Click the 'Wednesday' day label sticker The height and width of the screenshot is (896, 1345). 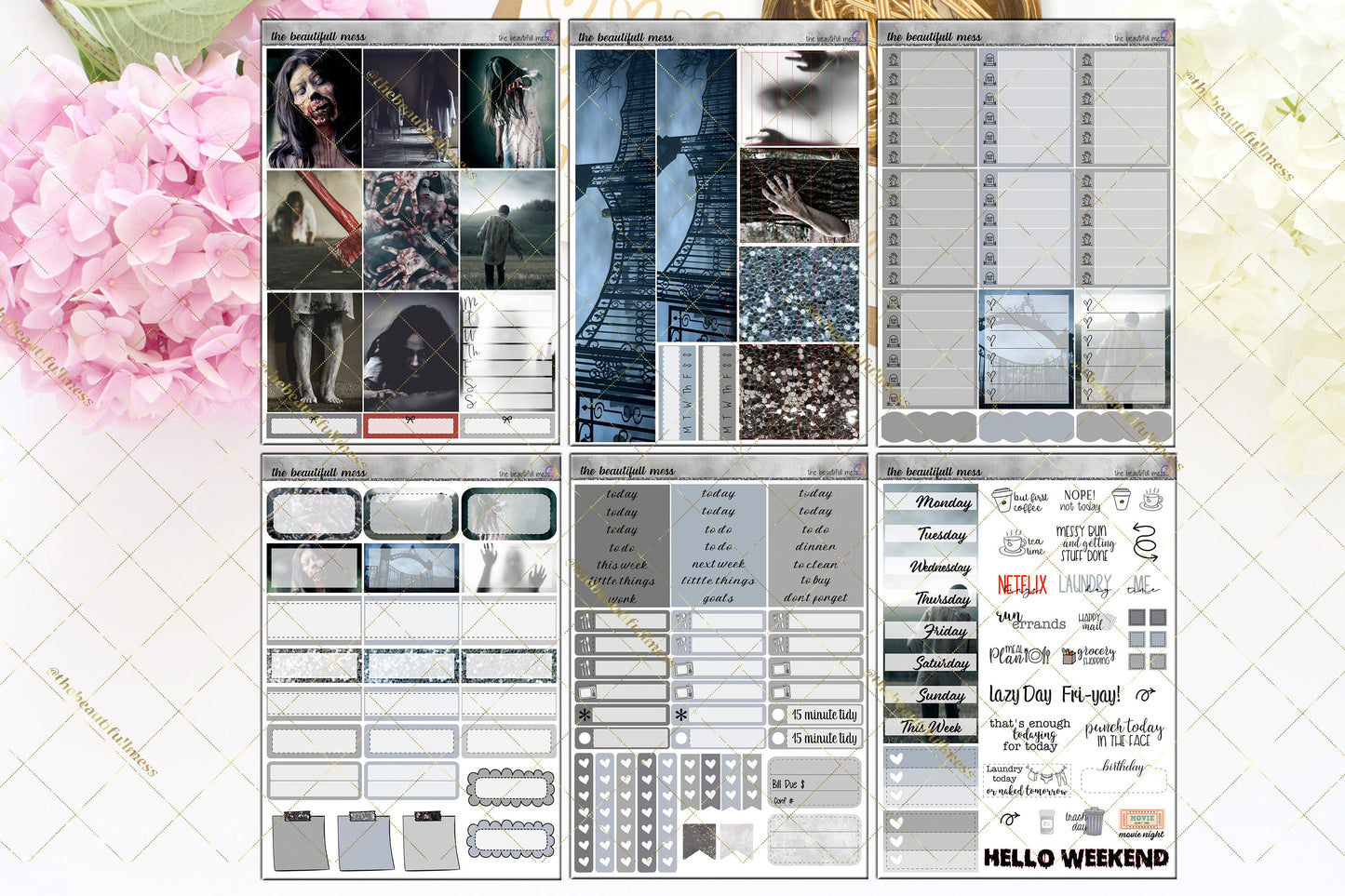point(931,567)
